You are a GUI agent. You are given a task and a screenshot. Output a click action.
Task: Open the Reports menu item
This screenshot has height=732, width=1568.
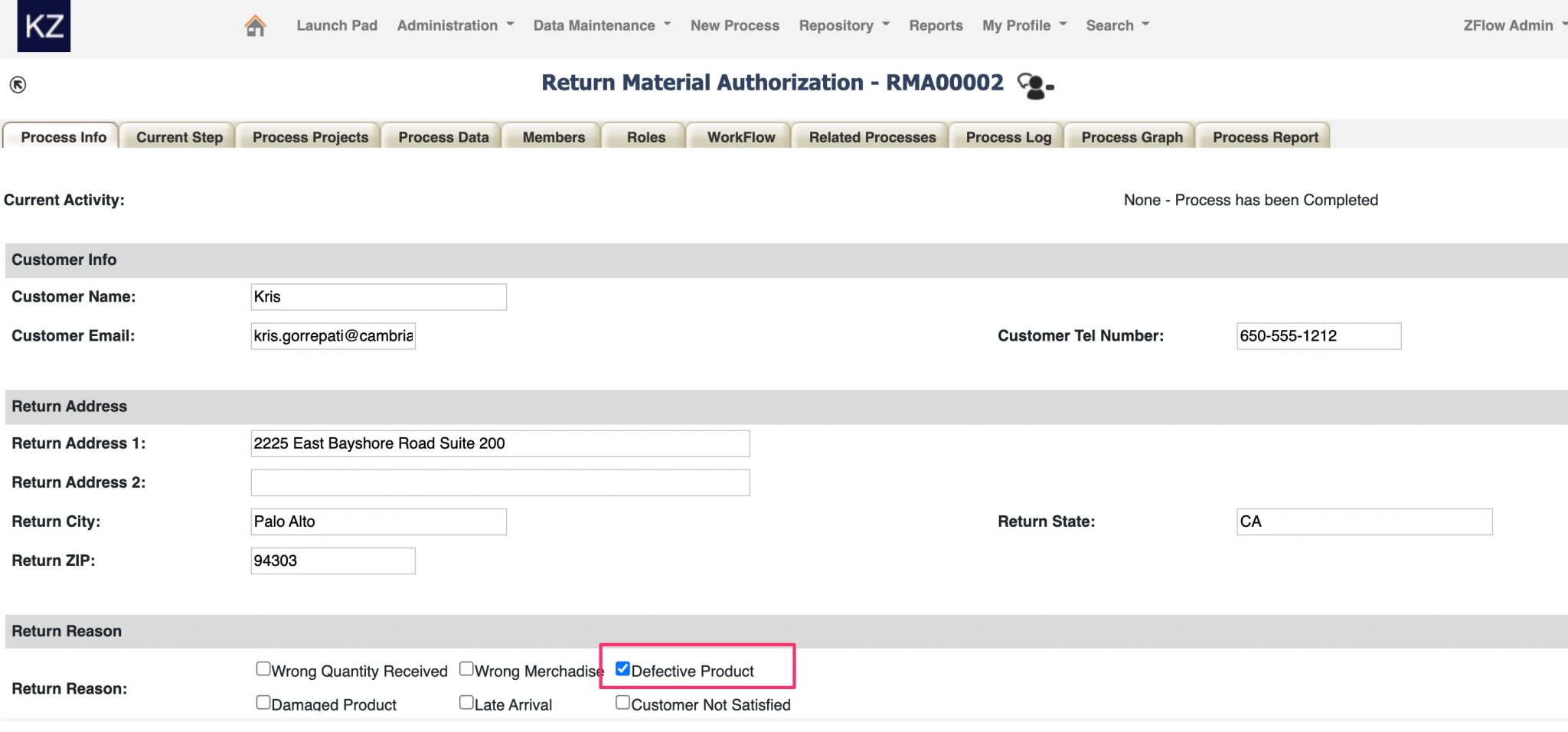(x=935, y=25)
